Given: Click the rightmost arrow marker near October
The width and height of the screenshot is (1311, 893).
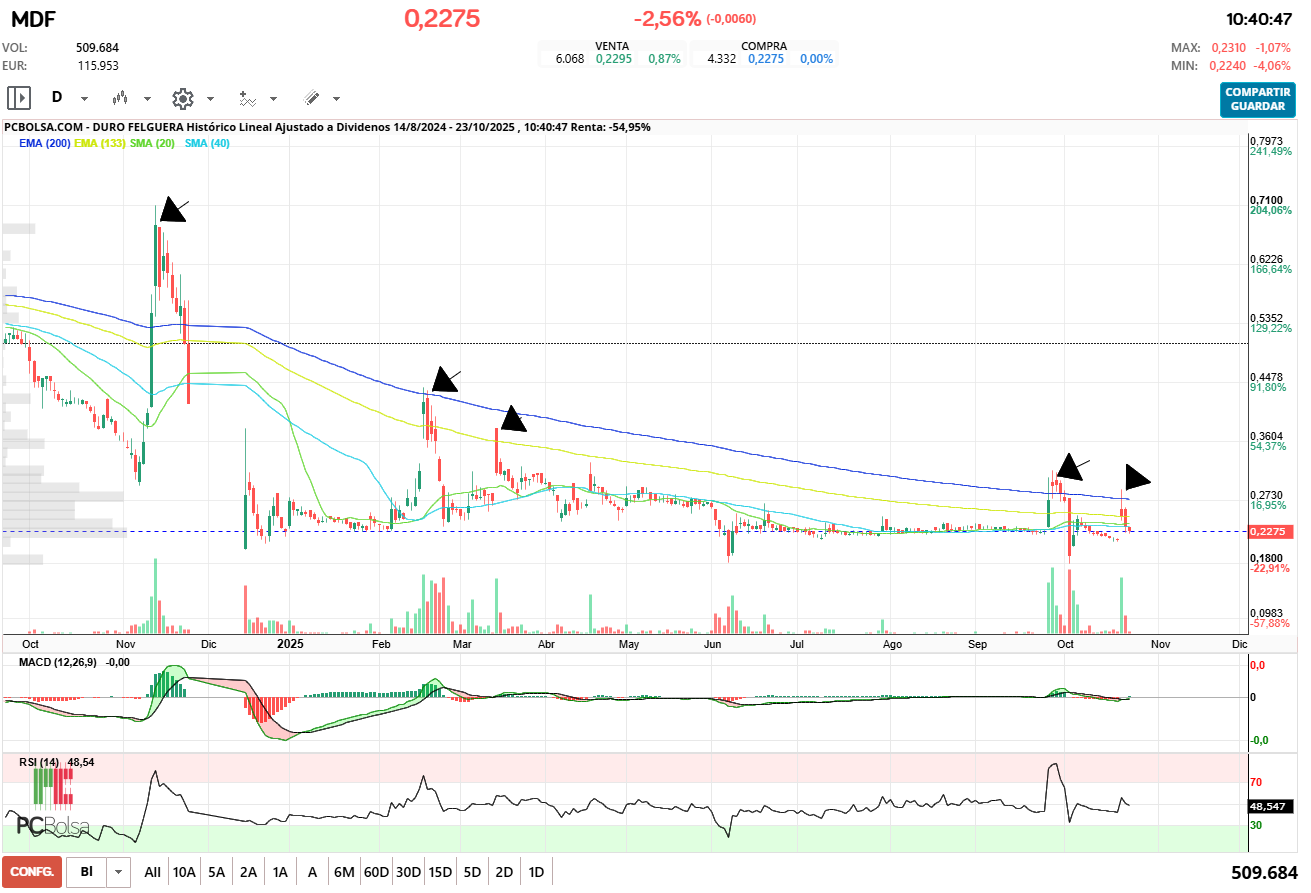Looking at the screenshot, I should coord(1136,477).
